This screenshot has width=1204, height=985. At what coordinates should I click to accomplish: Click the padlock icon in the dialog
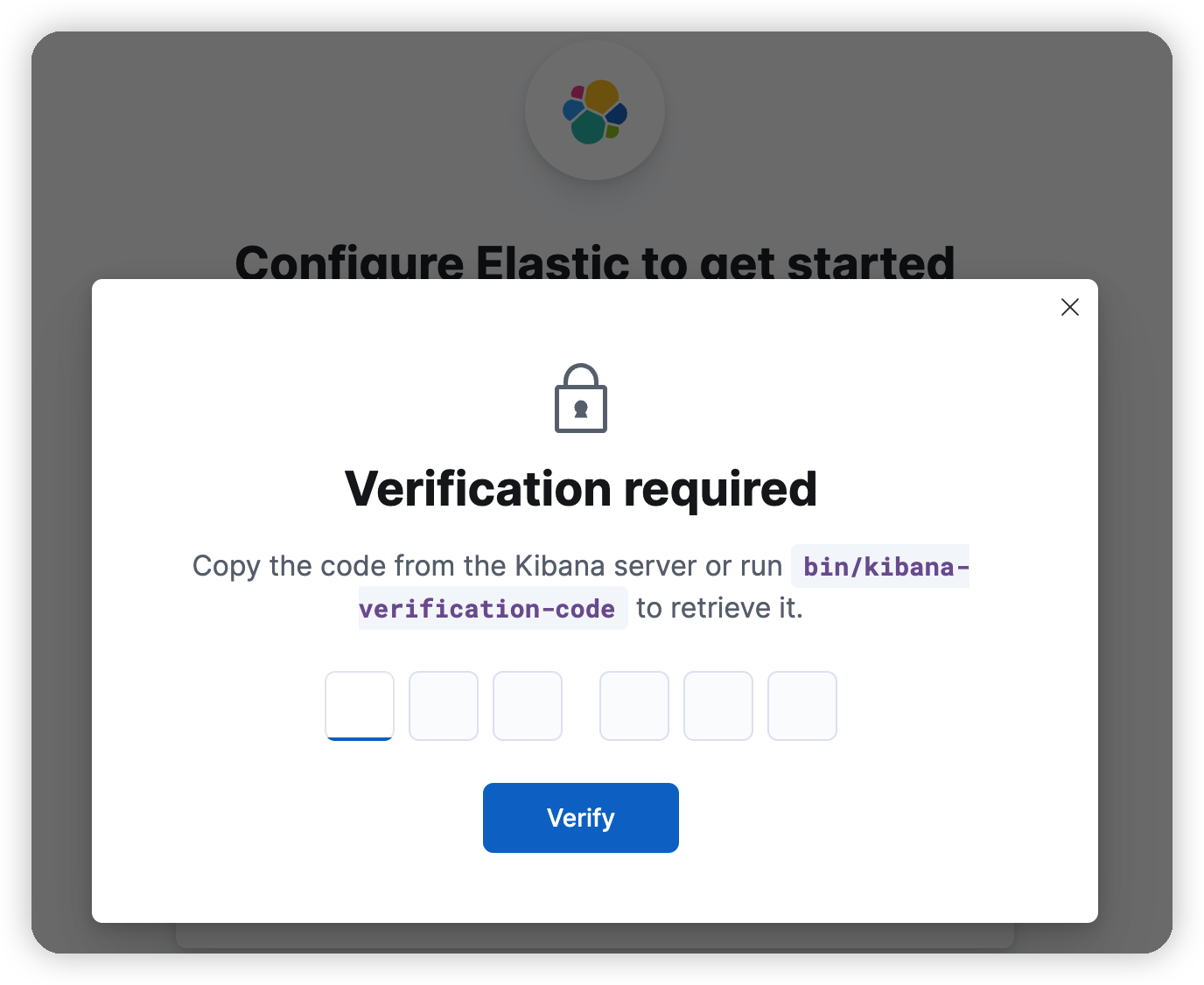(x=581, y=399)
